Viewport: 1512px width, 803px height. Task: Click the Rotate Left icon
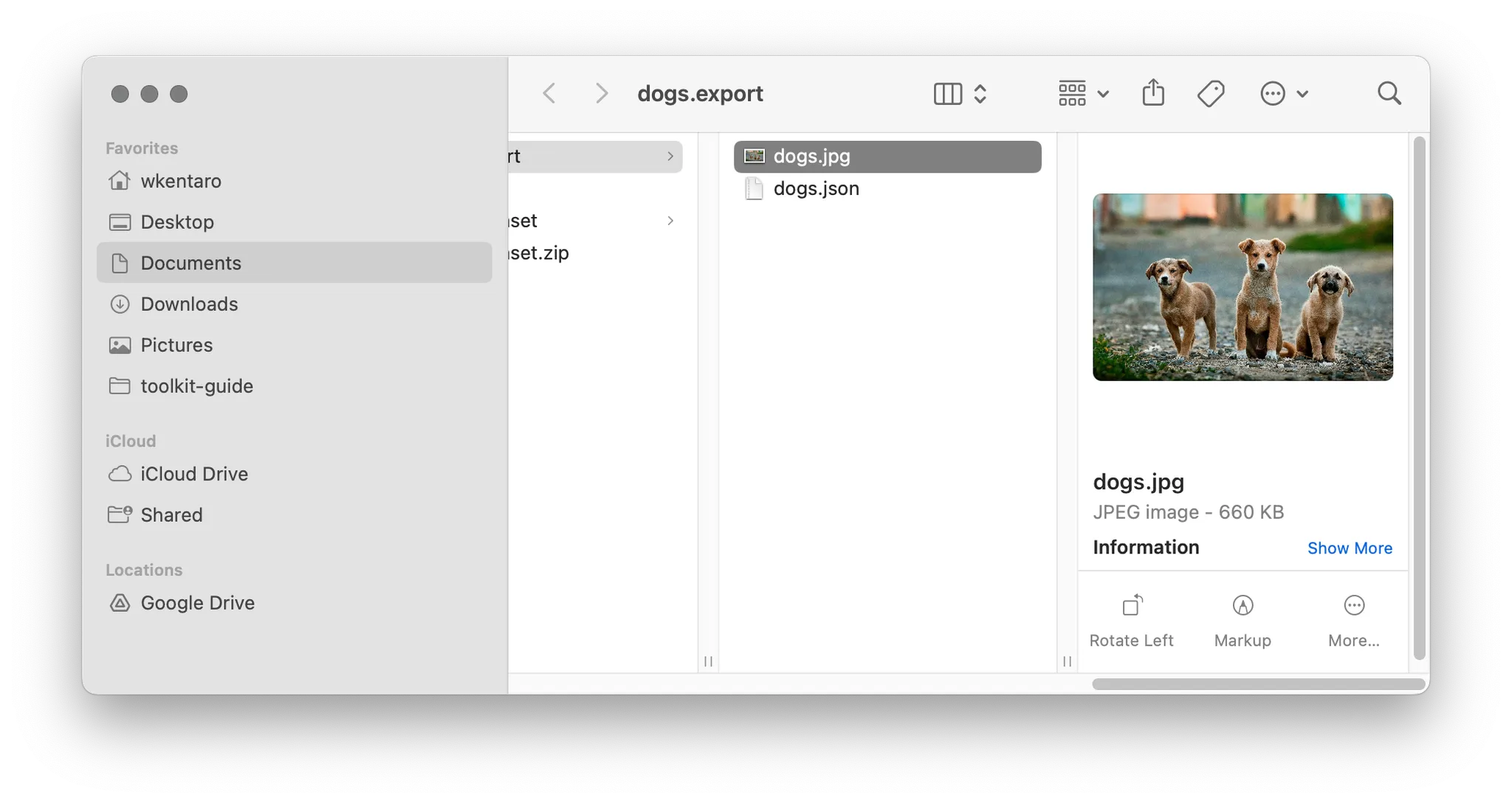pyautogui.click(x=1132, y=606)
